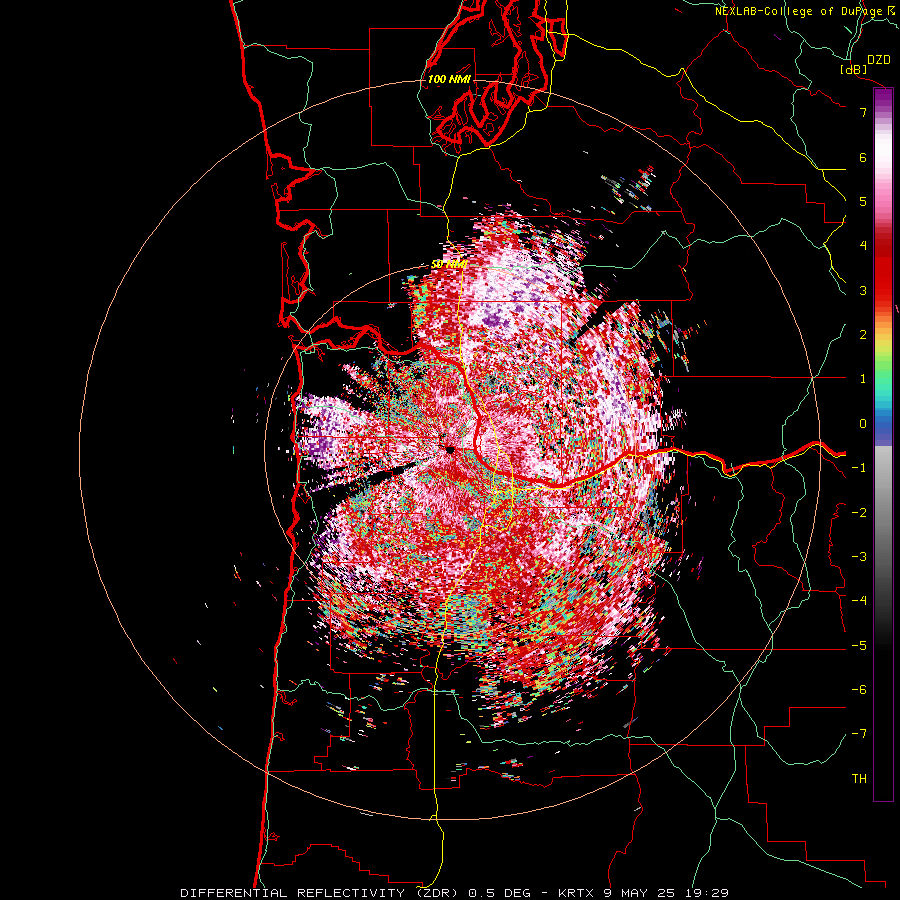Click the -1 value on the color scale
Screen dimensions: 900x900
tap(859, 468)
